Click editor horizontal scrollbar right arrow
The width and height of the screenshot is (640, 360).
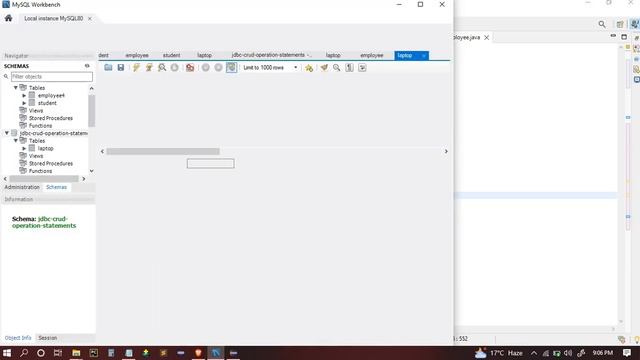(446, 151)
